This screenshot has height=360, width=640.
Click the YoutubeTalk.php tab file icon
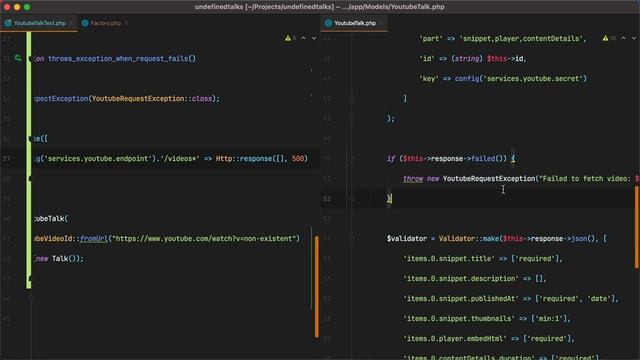(328, 23)
